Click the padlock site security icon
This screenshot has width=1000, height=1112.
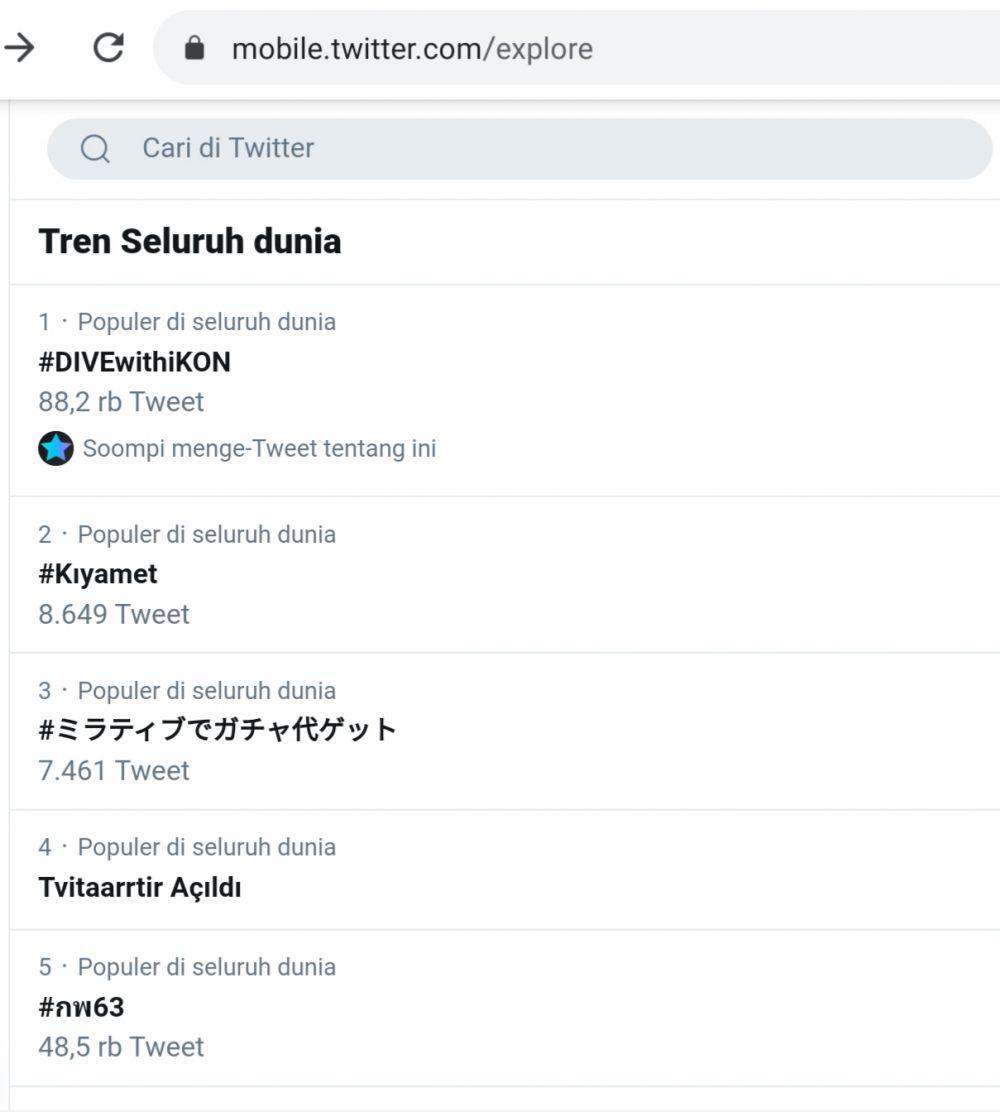[x=194, y=49]
